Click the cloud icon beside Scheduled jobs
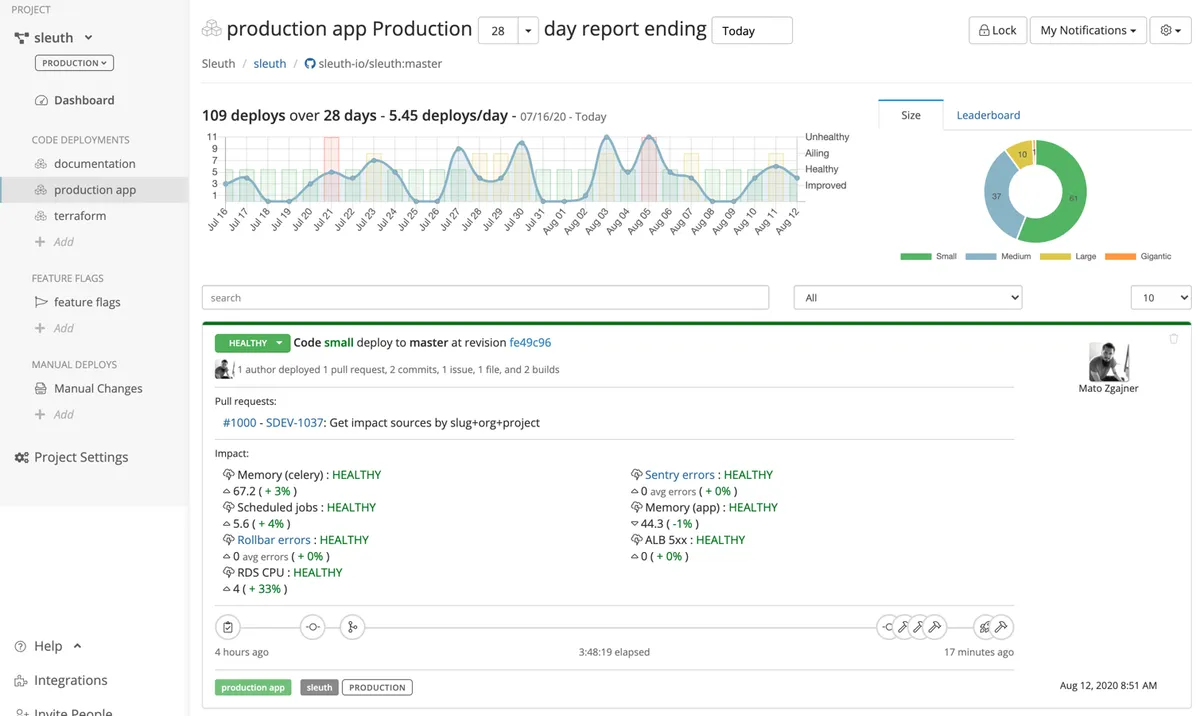Viewport: 1200px width, 716px height. (x=228, y=508)
